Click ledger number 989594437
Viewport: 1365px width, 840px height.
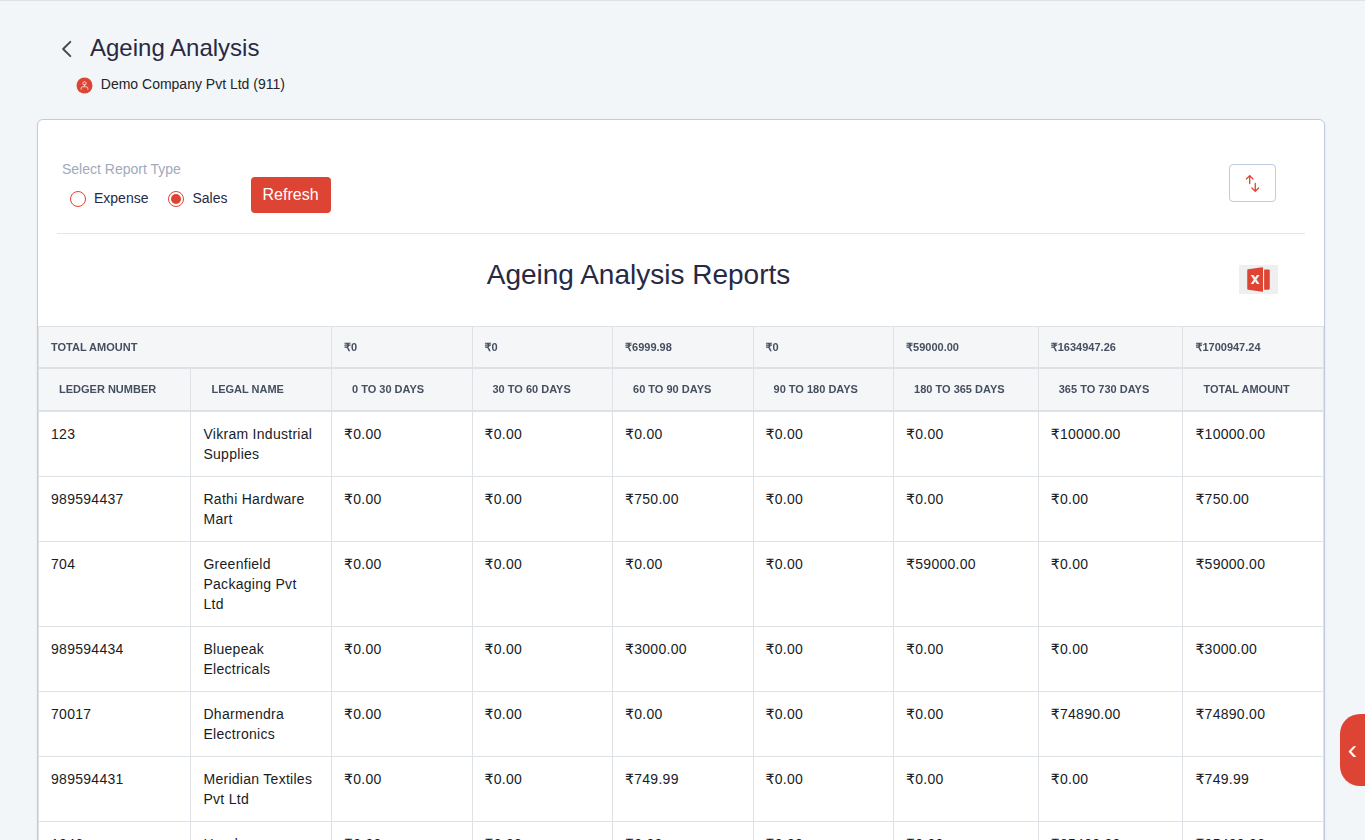pos(87,499)
